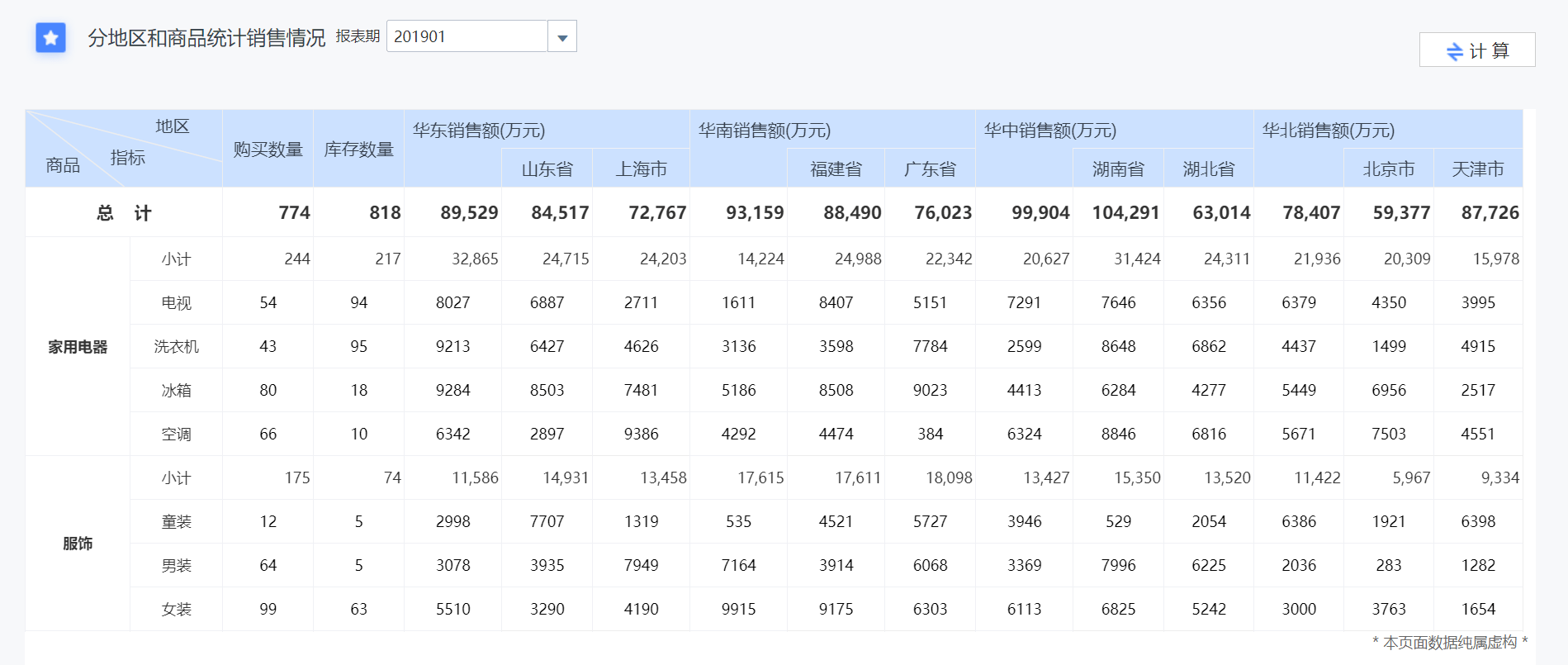
Task: Click the 童装 value 7707
Action: pyautogui.click(x=547, y=522)
